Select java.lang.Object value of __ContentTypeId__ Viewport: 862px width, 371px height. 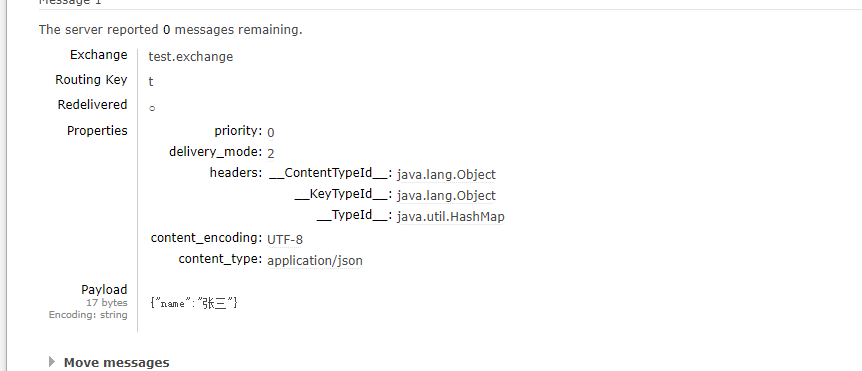click(446, 175)
